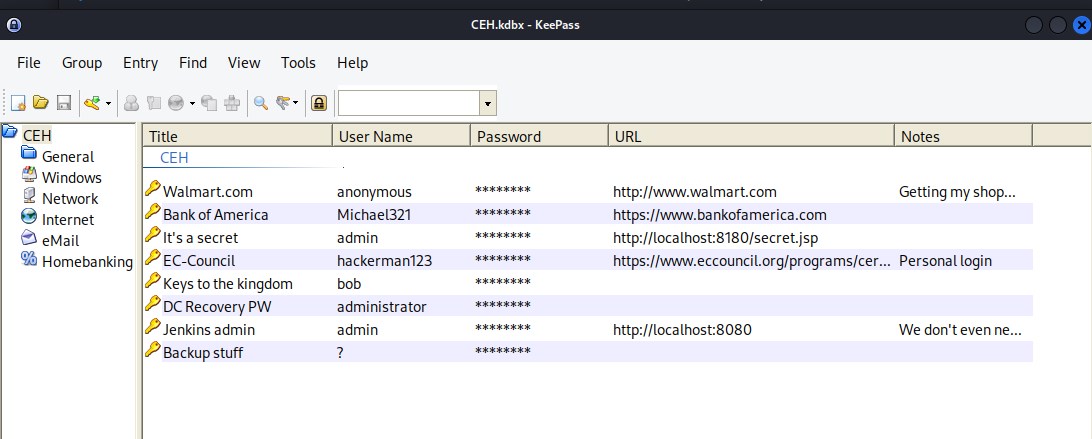Screen dimensions: 1092x439
Task: Expand the Show Entries dropdown arrow
Action: coord(296,103)
